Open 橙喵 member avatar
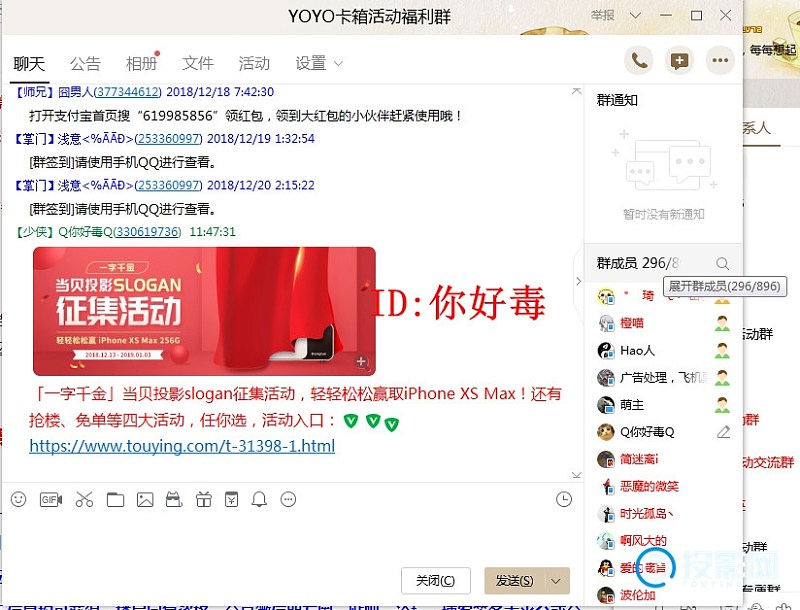The width and height of the screenshot is (800, 610). [606, 323]
